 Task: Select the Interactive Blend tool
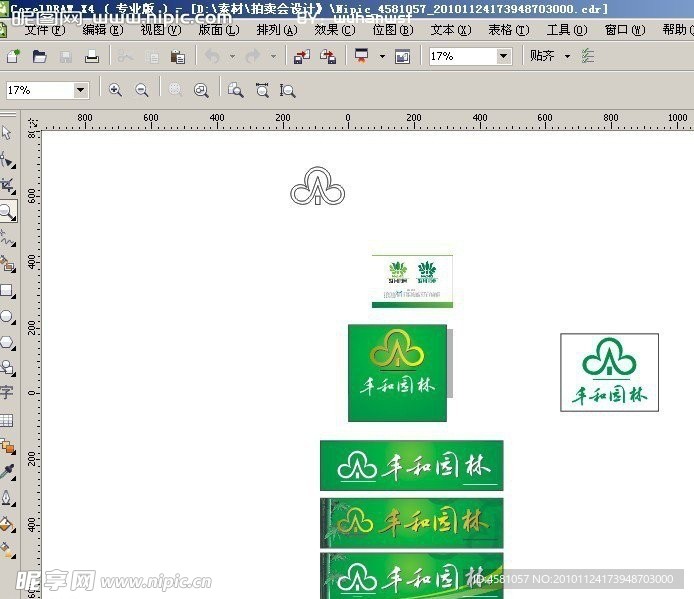(8, 446)
